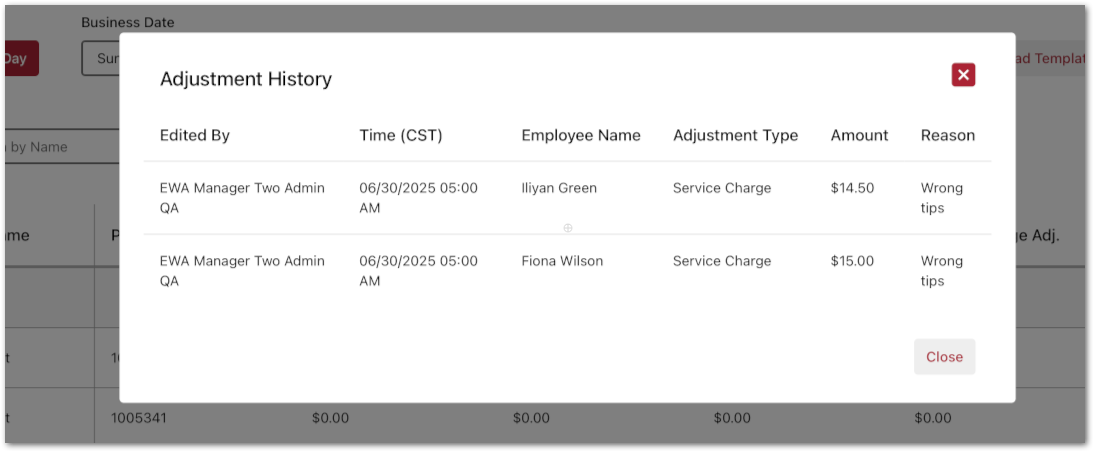Click the Close button in dialog footer
The width and height of the screenshot is (1094, 452).
[x=944, y=357]
